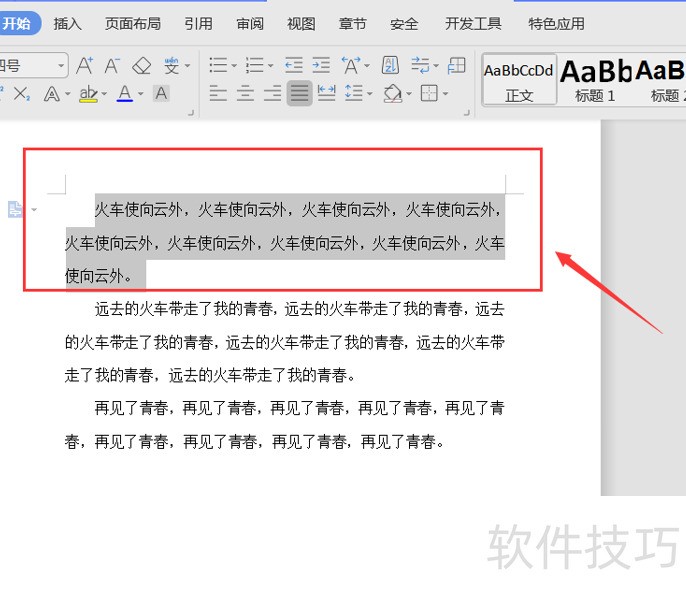
Task: Expand the bullet list dropdown arrow
Action: [x=234, y=66]
